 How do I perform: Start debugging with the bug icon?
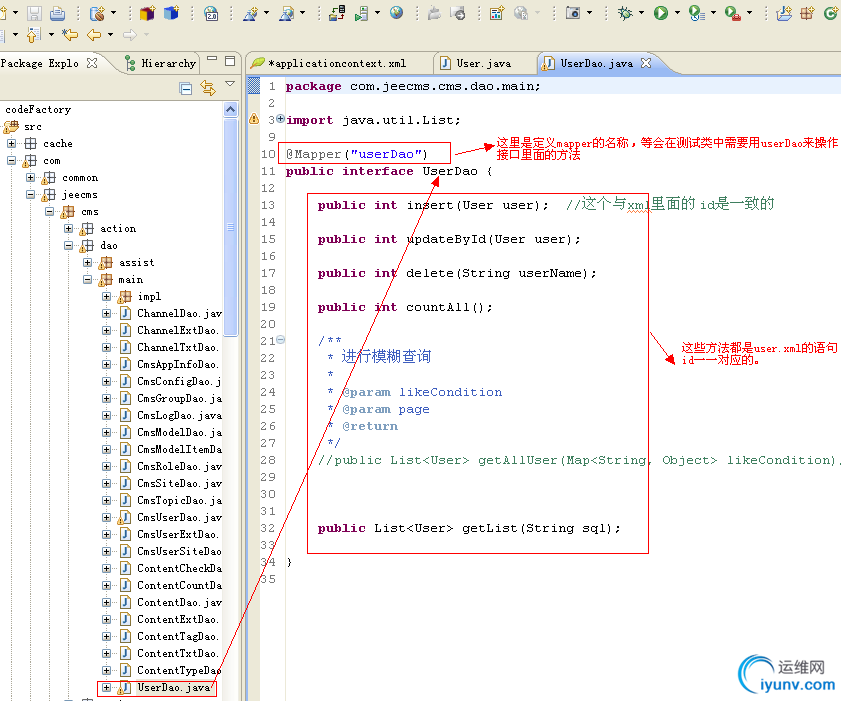click(625, 13)
